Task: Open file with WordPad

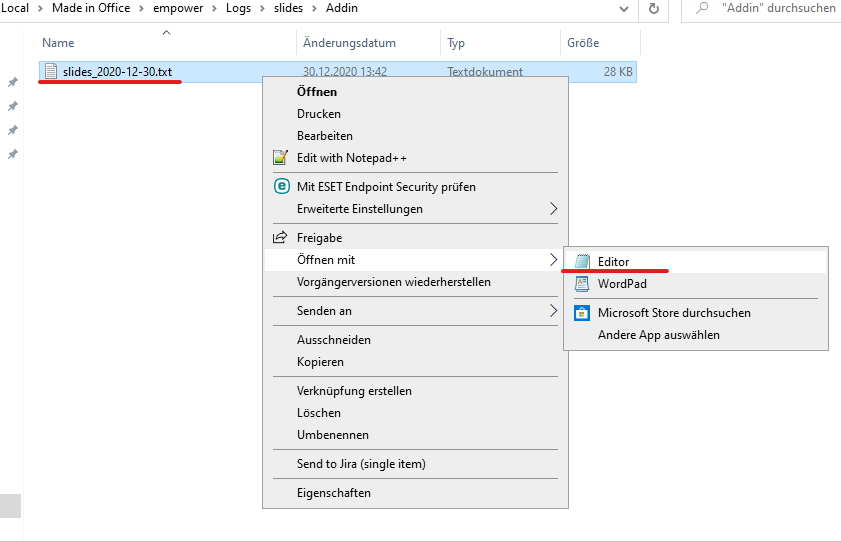Action: (x=696, y=284)
